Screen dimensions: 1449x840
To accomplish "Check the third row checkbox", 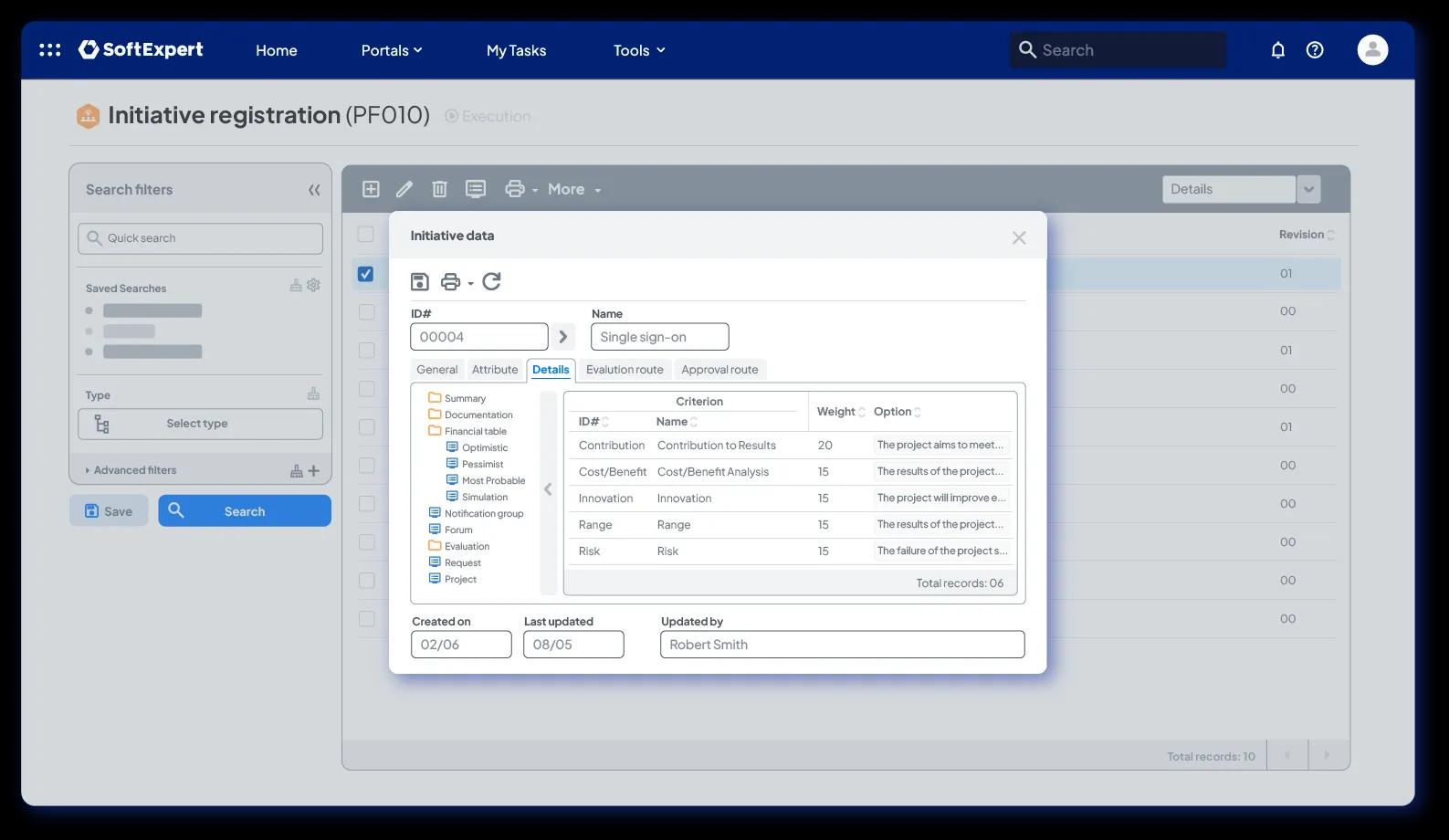I will (x=366, y=350).
